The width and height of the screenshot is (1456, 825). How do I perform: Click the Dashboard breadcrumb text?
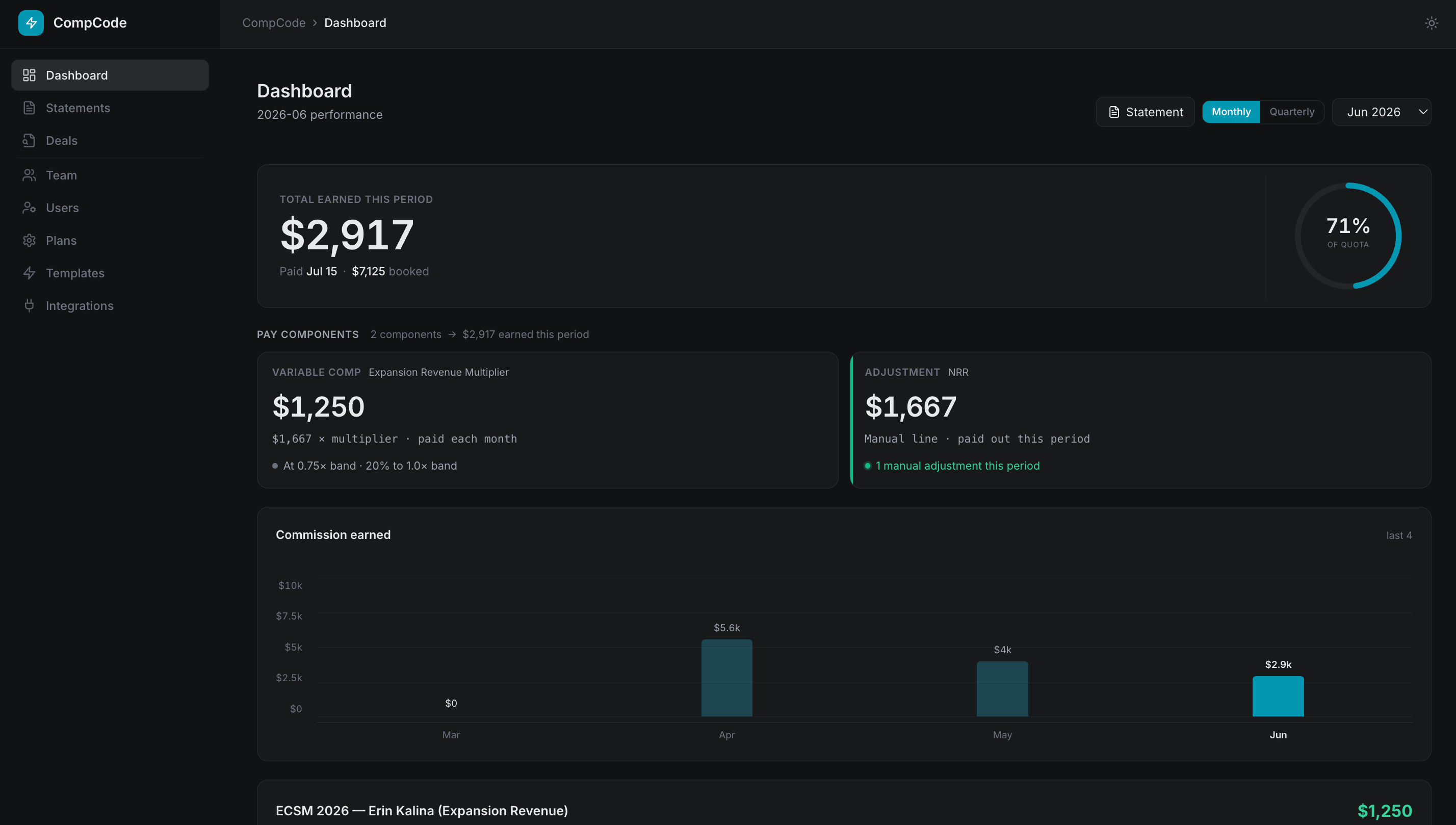(x=355, y=23)
